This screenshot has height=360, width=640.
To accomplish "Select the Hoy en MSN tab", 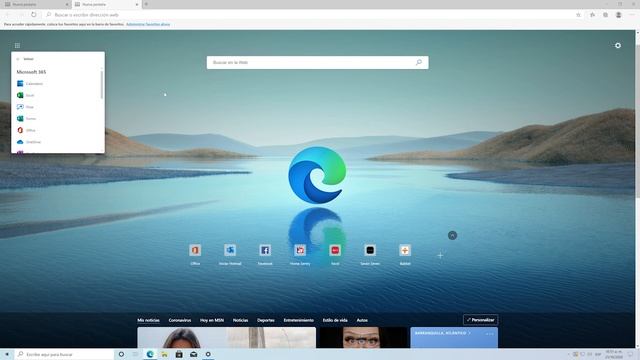I will click(x=212, y=320).
